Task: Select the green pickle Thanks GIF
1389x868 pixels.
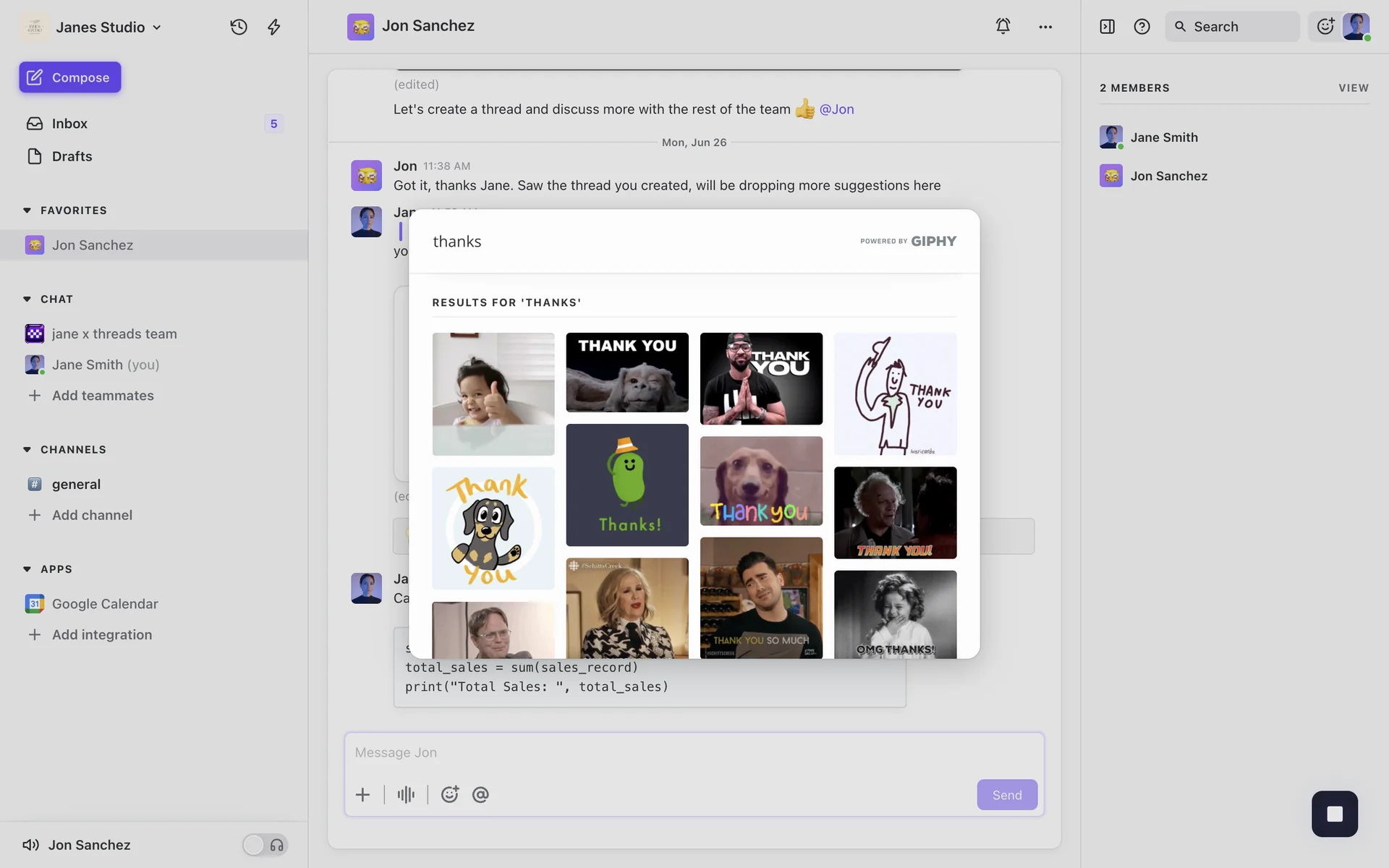Action: click(x=626, y=485)
